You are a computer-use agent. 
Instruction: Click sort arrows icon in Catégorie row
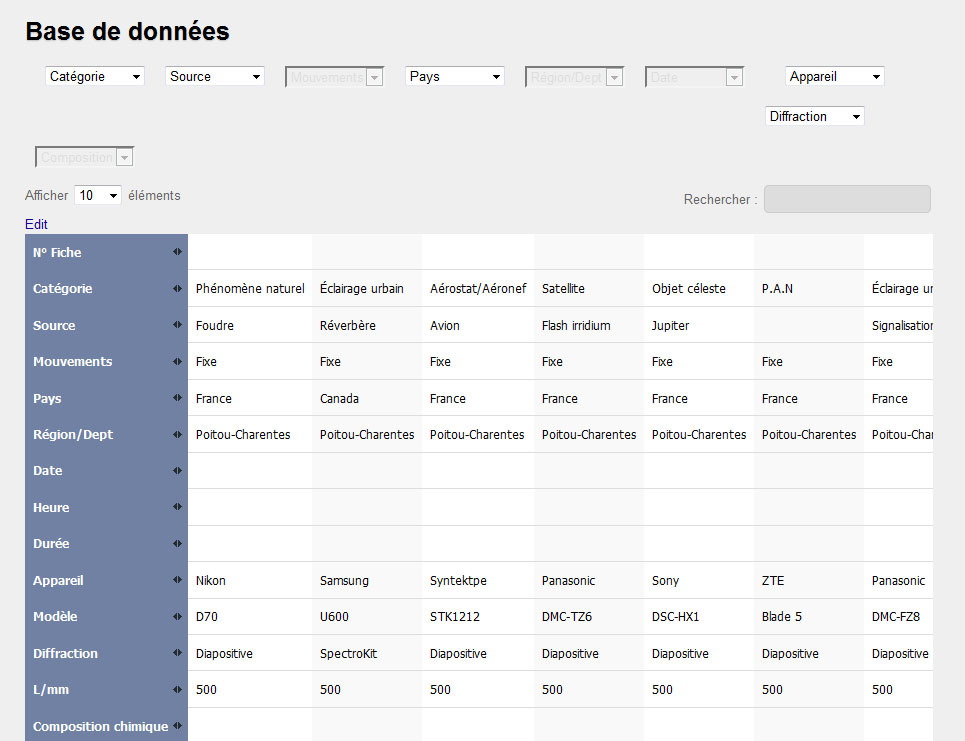coord(177,289)
